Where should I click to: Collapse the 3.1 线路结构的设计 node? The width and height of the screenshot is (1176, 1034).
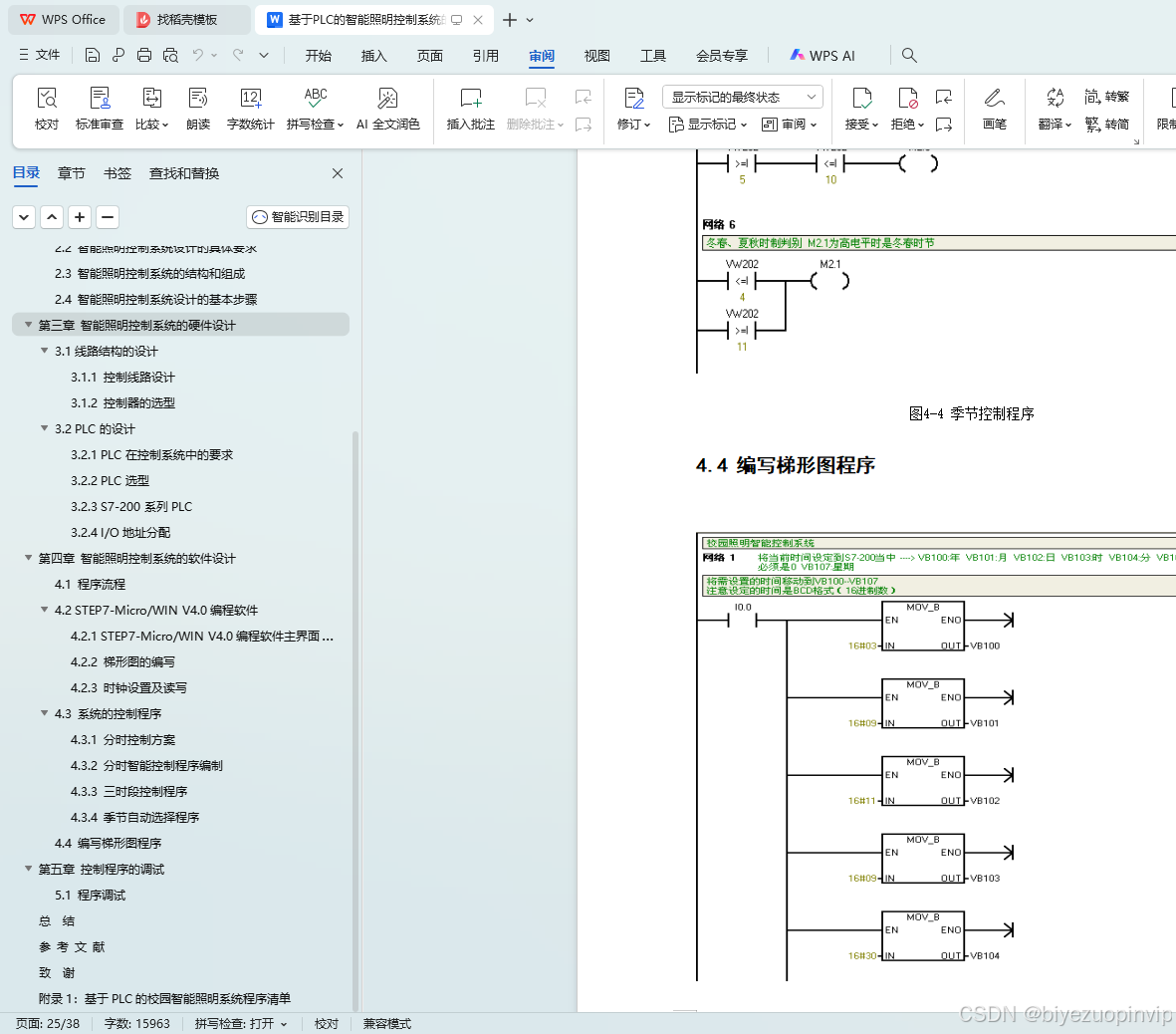click(x=44, y=351)
